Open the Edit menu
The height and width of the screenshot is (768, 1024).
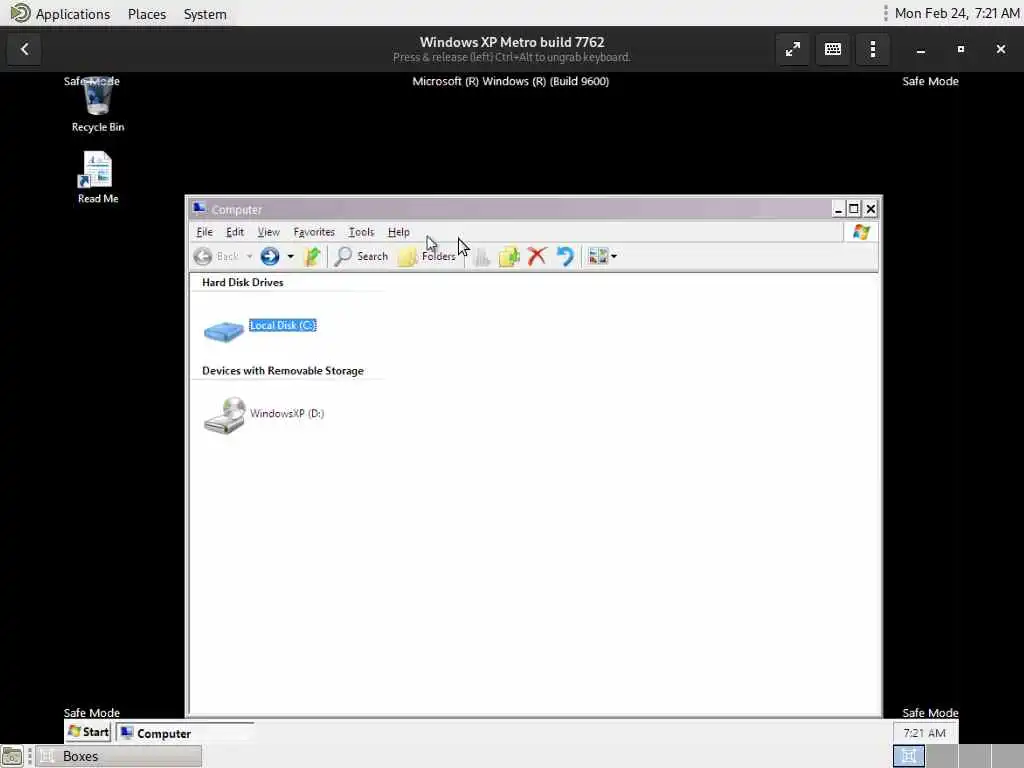tap(234, 232)
